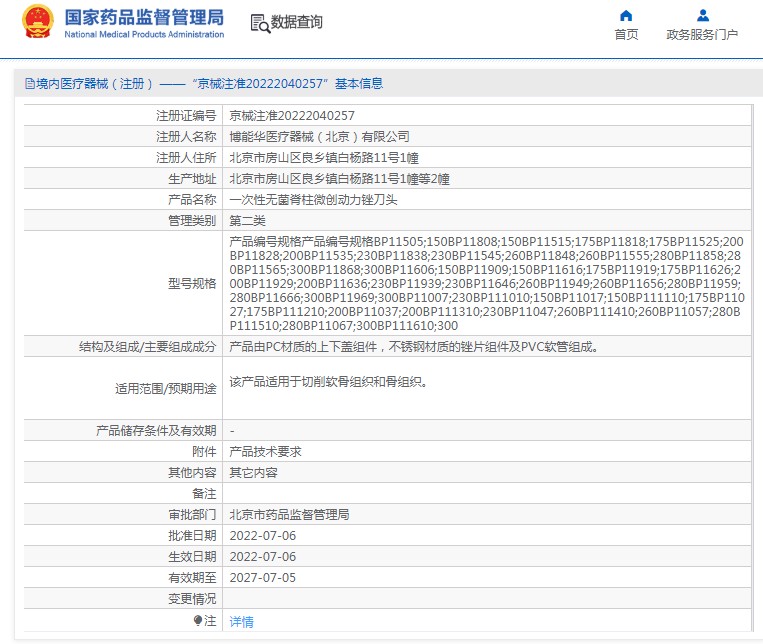The height and width of the screenshot is (644, 763).
Task: Select production address ending 1幢等2幢
Action: coord(340,179)
